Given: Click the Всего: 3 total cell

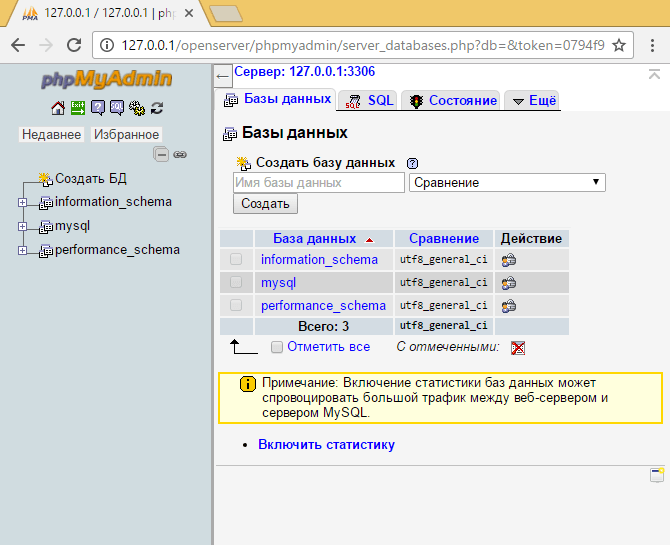Looking at the screenshot, I should click(323, 327).
